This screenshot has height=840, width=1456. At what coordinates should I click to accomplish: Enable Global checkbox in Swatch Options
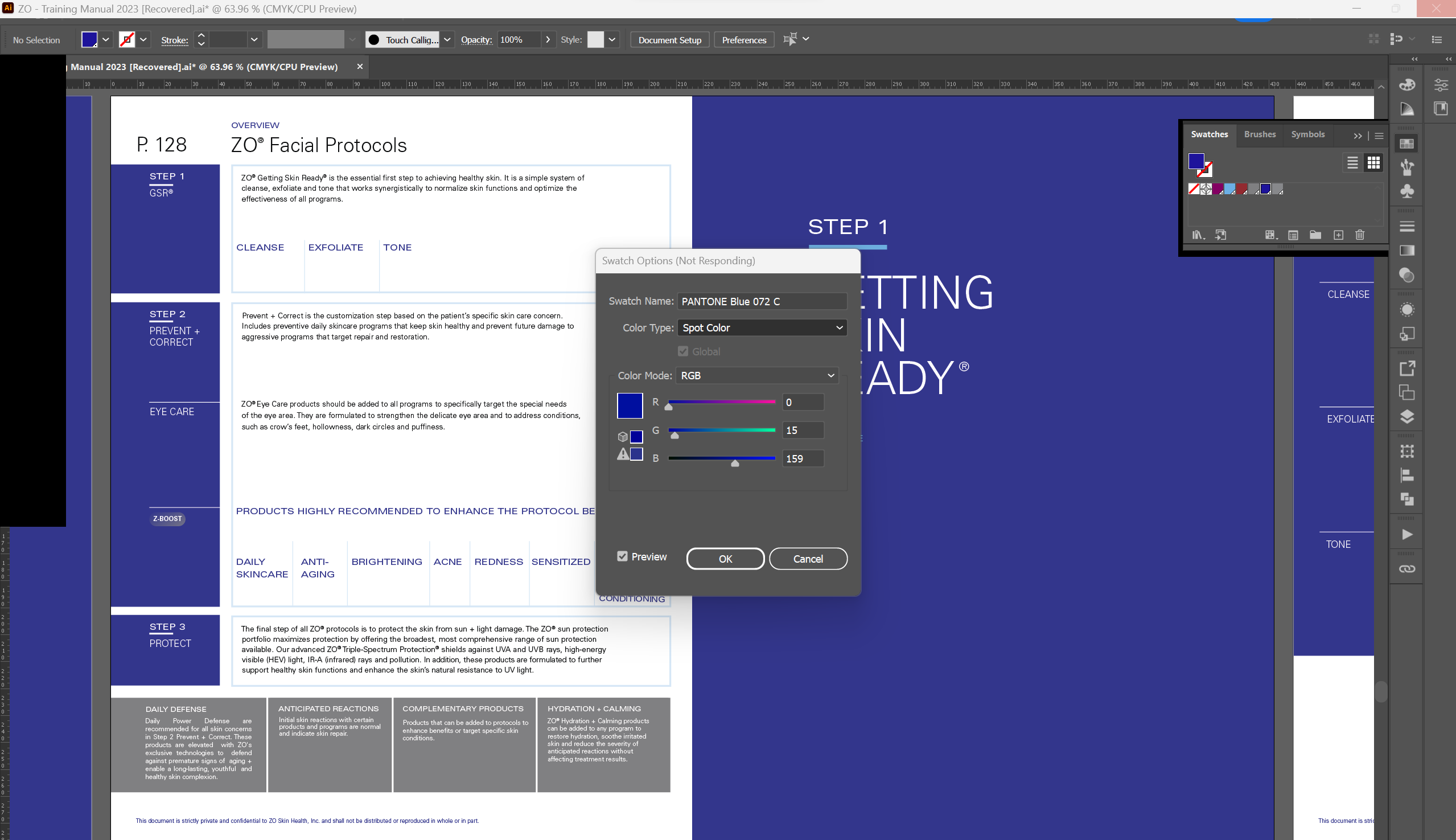683,351
